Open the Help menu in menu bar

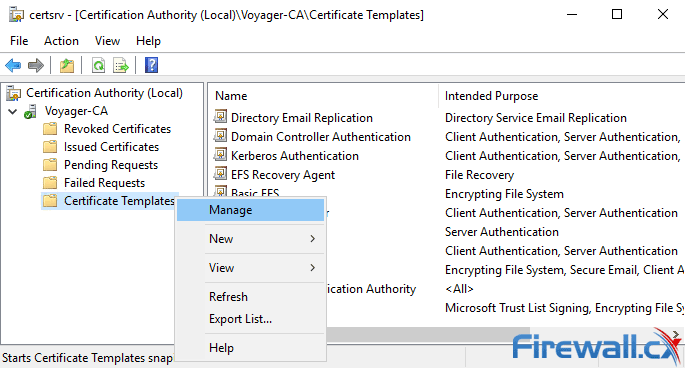[148, 41]
